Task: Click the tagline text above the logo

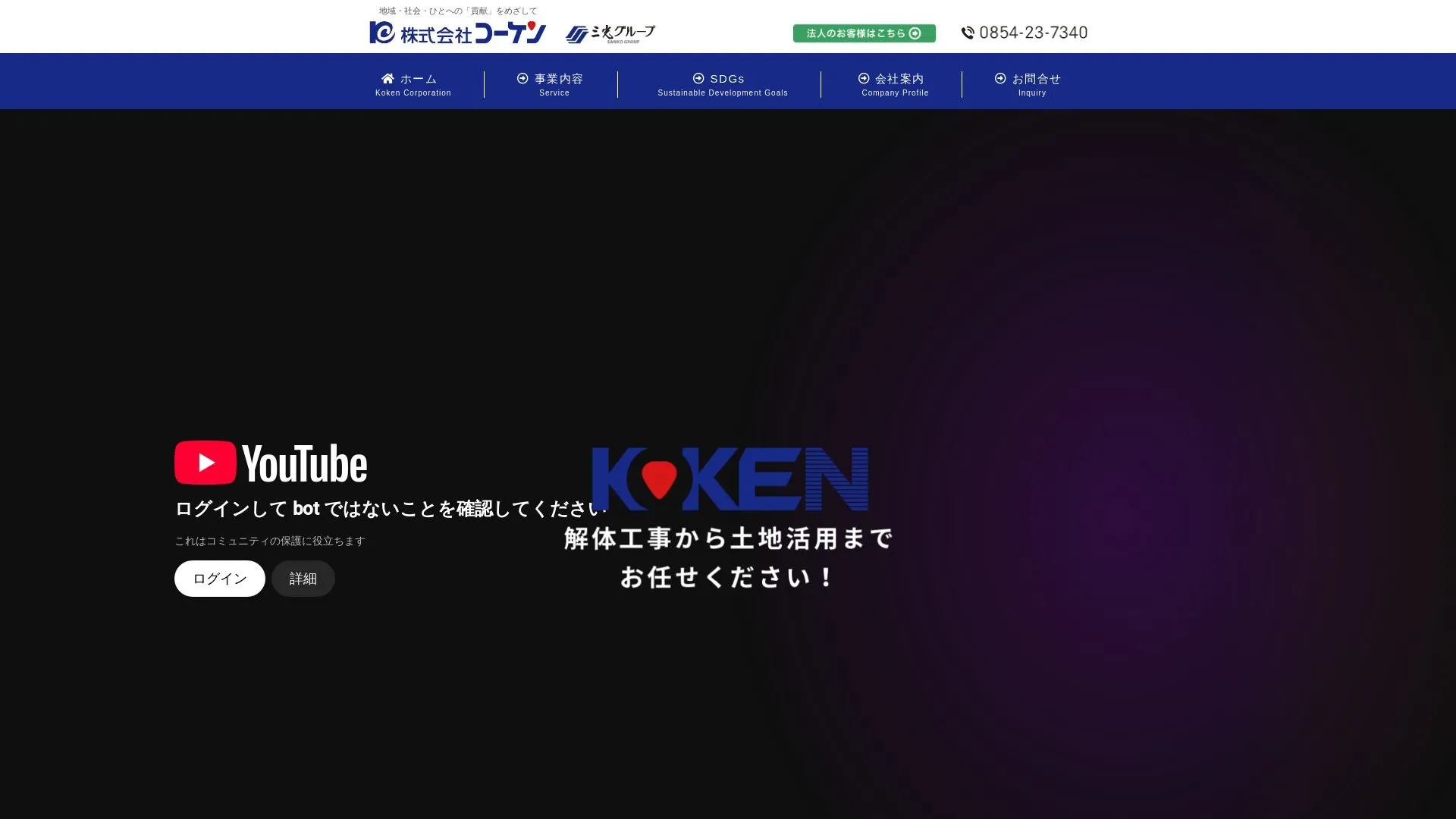Action: (458, 11)
